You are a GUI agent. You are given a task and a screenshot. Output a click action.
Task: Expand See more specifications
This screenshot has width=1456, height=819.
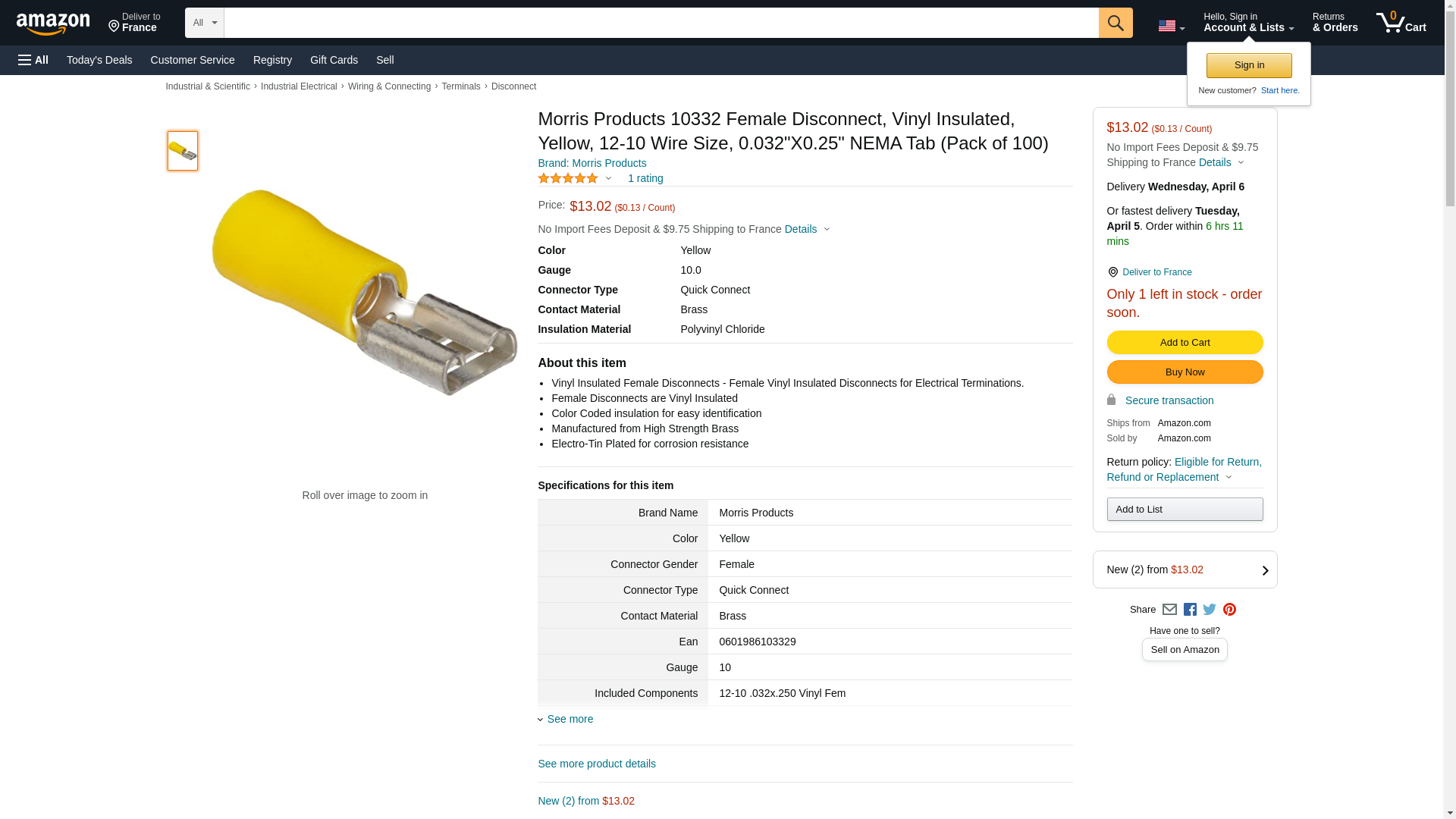pos(570,719)
